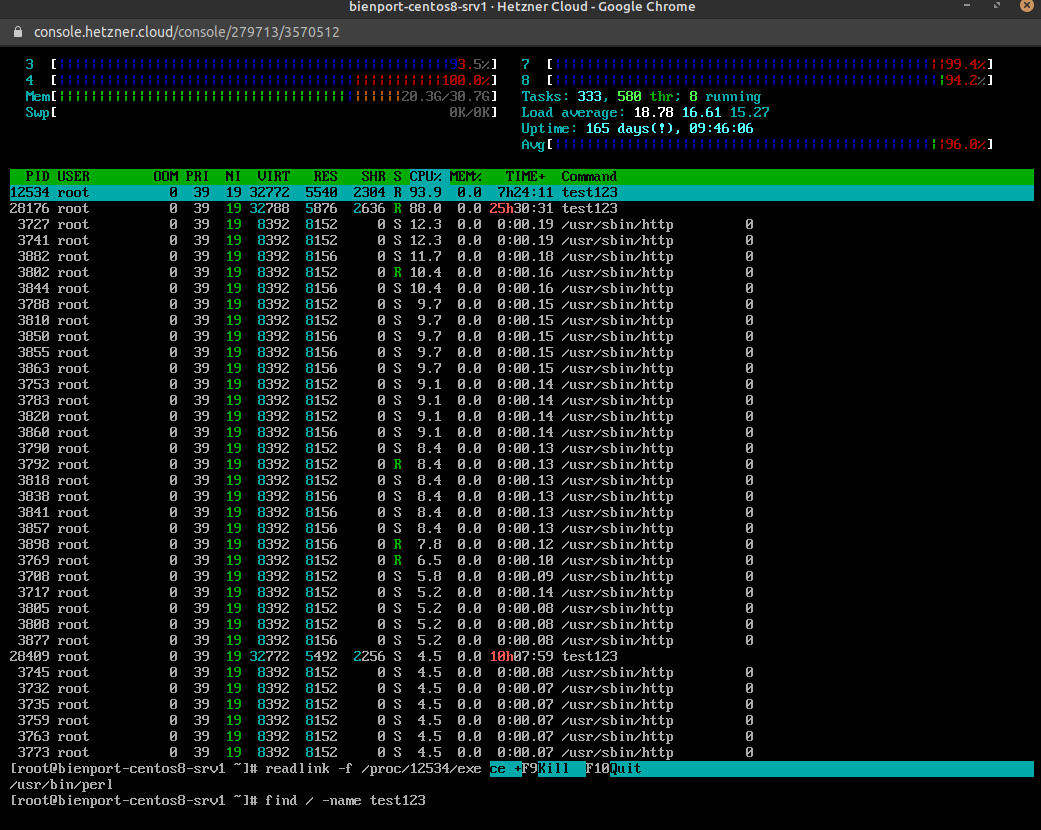1041x830 pixels.
Task: Click the TIME+ column header
Action: coord(525,177)
